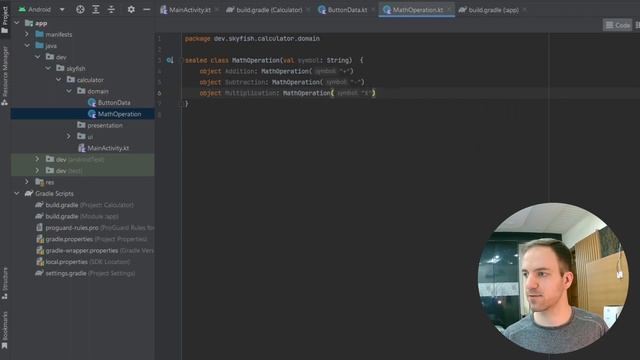Close the MathOperation.kt tab
The height and width of the screenshot is (360, 640).
(449, 10)
